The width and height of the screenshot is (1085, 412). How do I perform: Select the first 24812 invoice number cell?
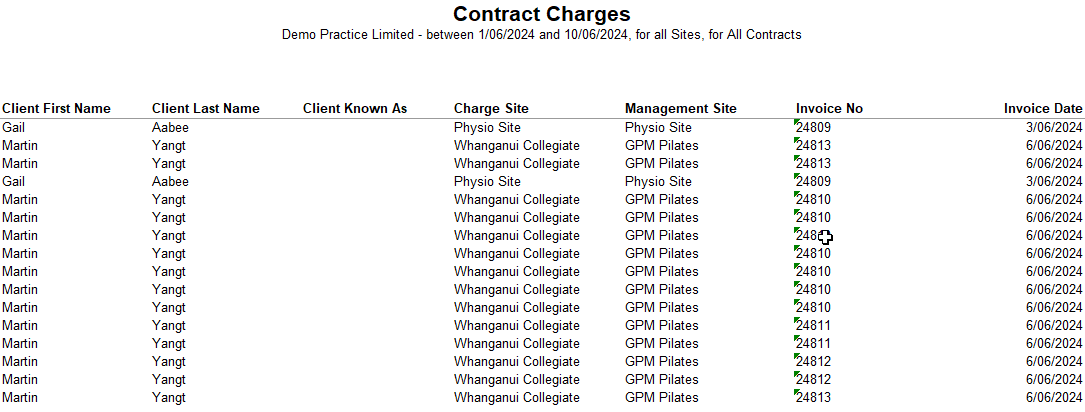pos(814,361)
